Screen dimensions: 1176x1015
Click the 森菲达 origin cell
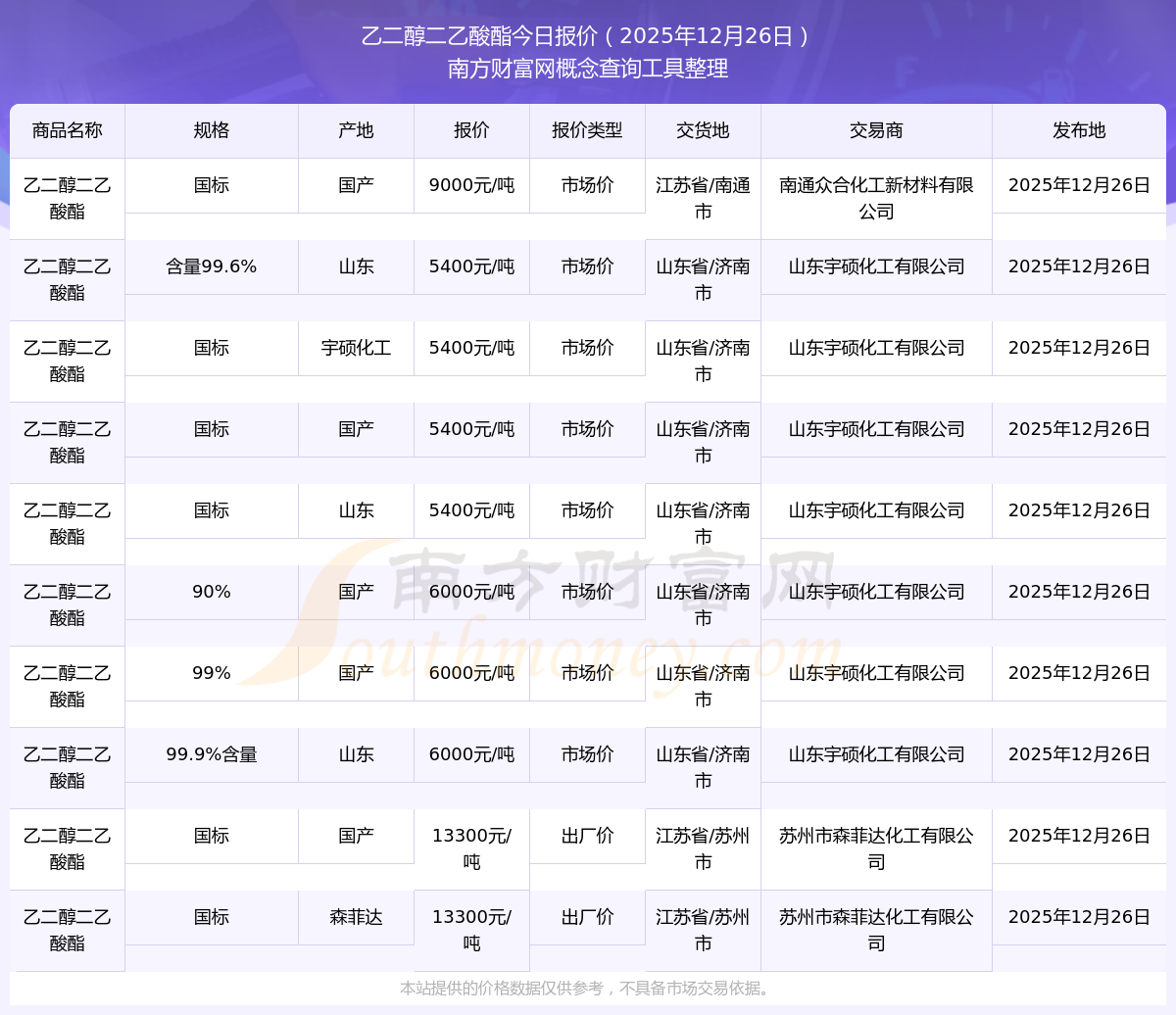[x=356, y=917]
